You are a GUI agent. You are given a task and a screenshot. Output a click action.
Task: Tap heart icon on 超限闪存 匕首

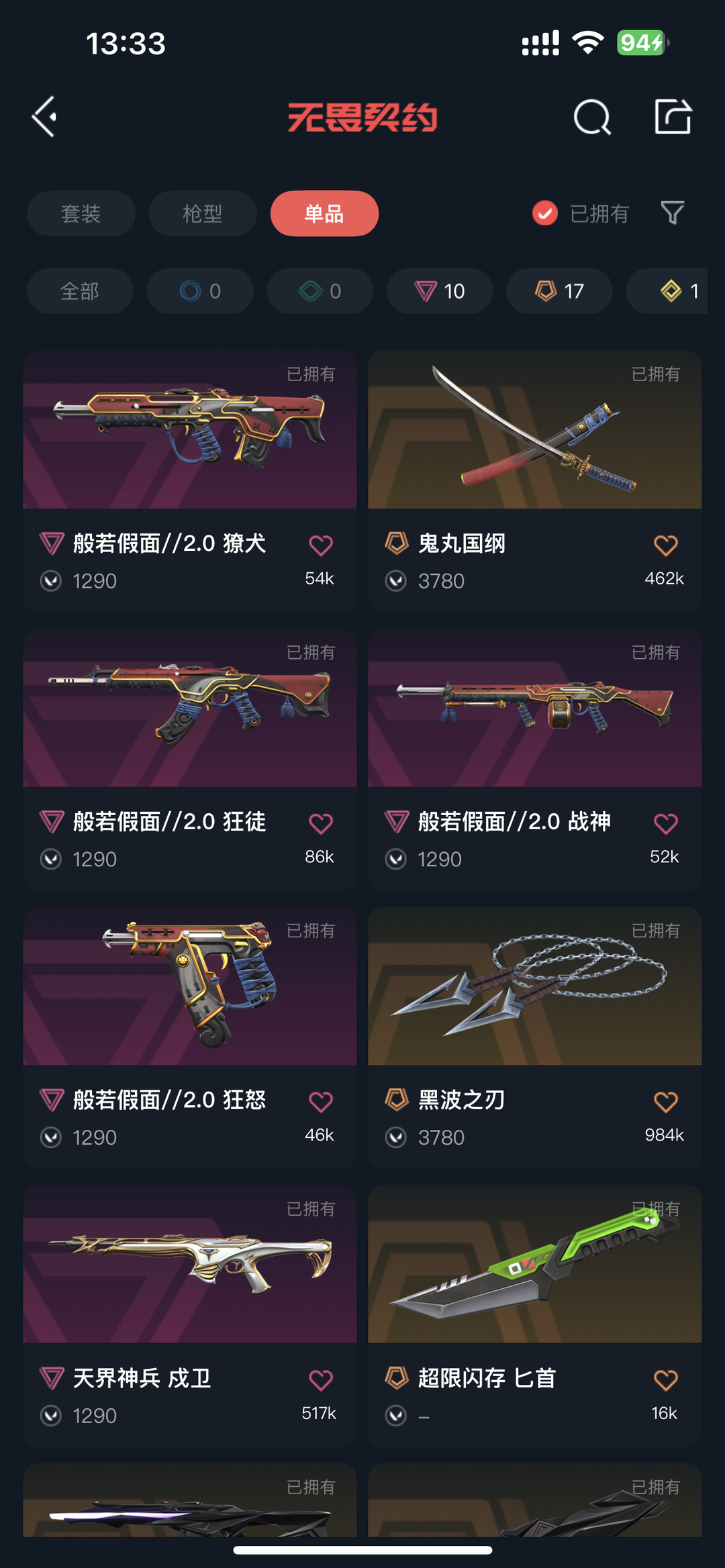[665, 1380]
